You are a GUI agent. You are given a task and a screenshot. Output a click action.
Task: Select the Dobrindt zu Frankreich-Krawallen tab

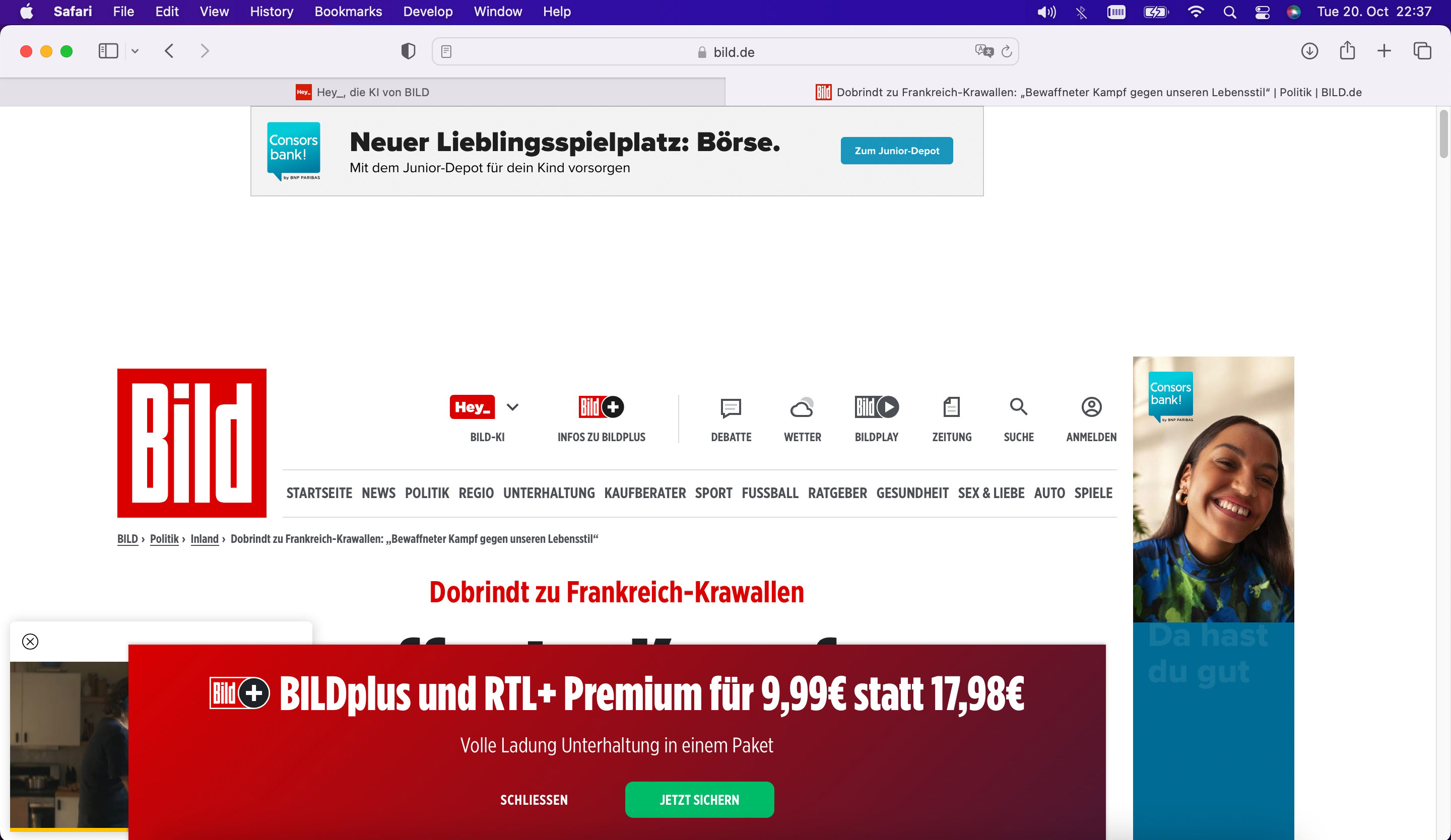1088,92
